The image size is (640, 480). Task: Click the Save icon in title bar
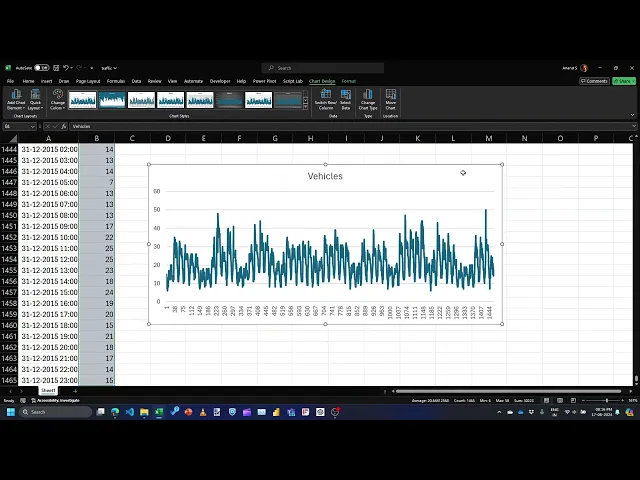pos(56,68)
